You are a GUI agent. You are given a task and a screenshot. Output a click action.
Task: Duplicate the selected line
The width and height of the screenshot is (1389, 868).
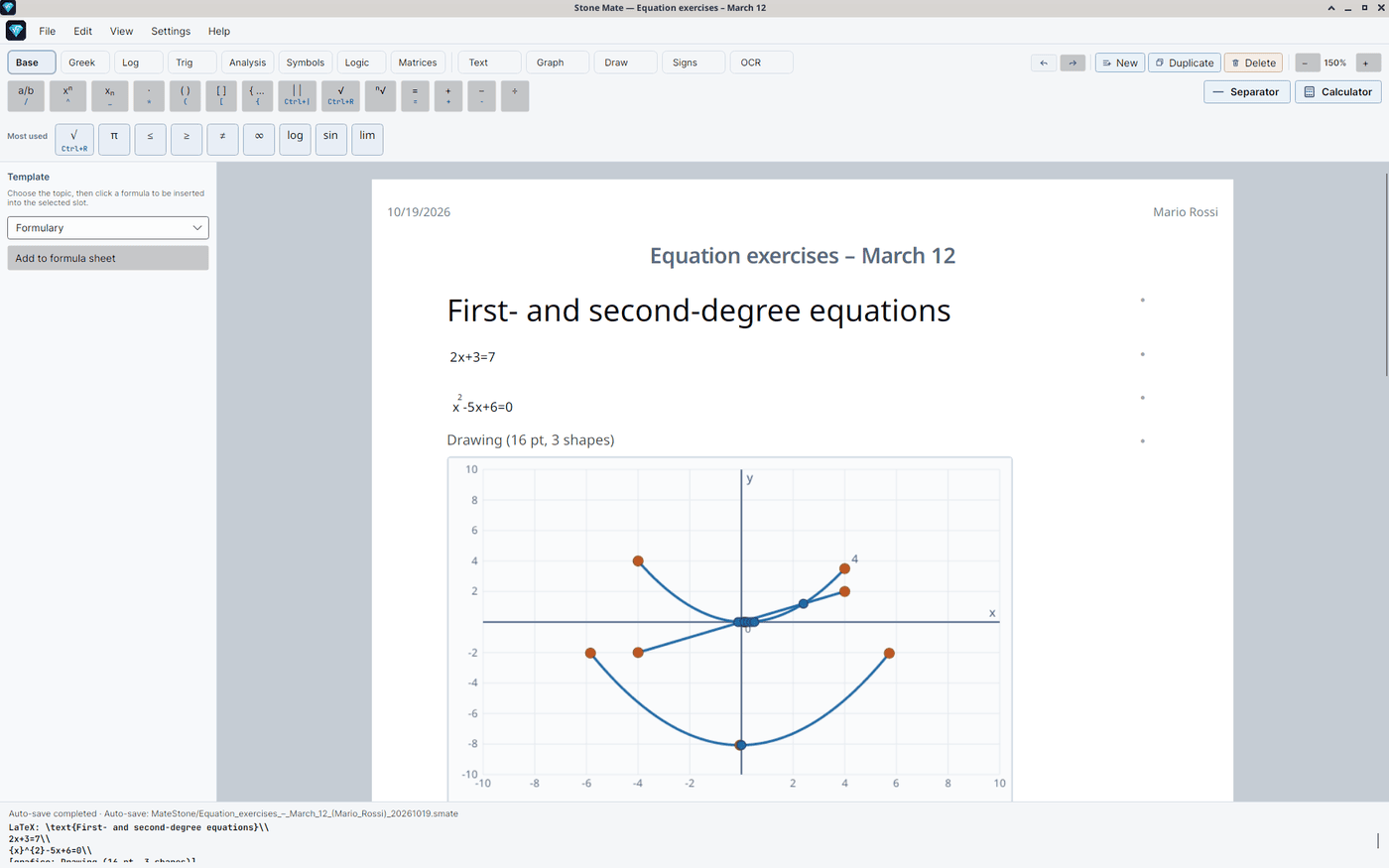(1185, 62)
